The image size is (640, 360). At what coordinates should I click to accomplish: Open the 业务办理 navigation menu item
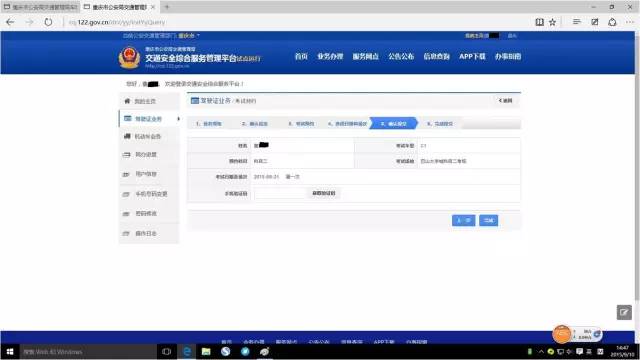330,56
